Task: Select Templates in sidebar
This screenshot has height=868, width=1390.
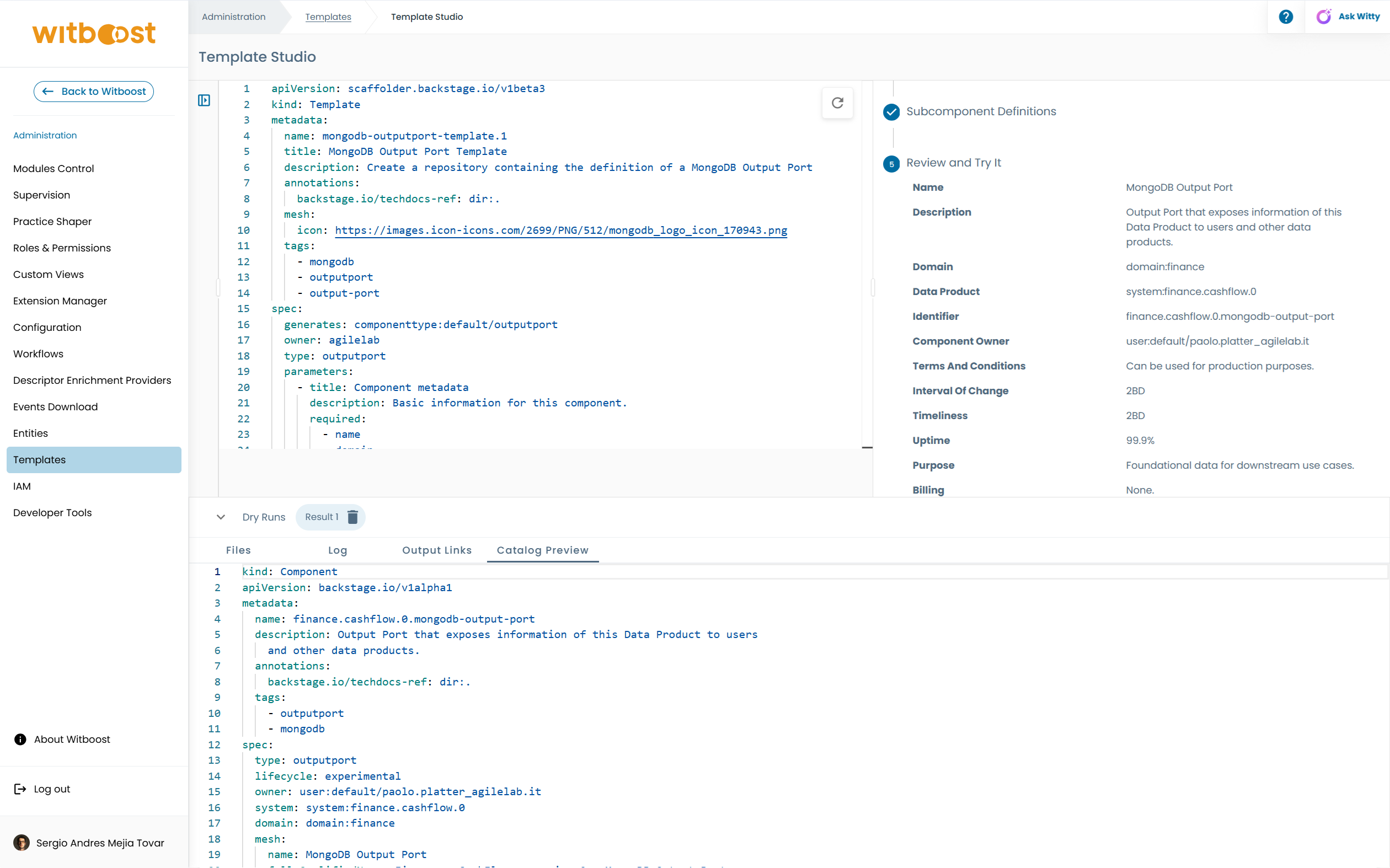Action: [94, 459]
